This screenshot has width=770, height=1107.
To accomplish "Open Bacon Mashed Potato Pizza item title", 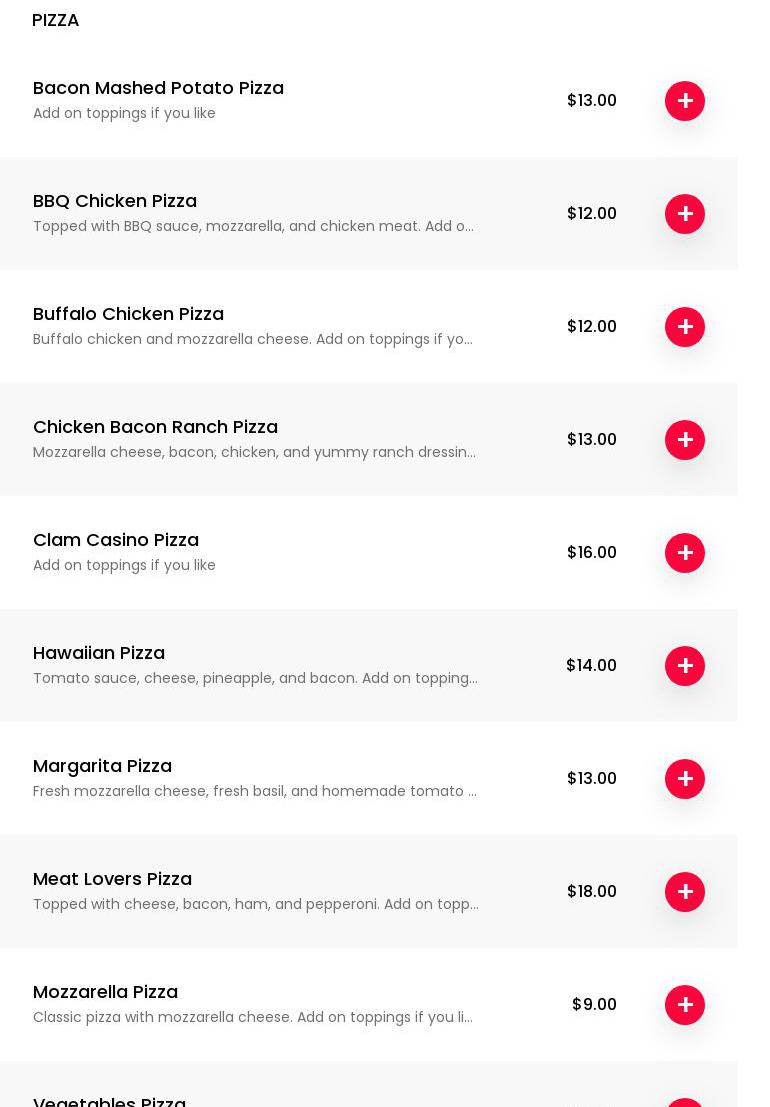I will click(x=158, y=88).
